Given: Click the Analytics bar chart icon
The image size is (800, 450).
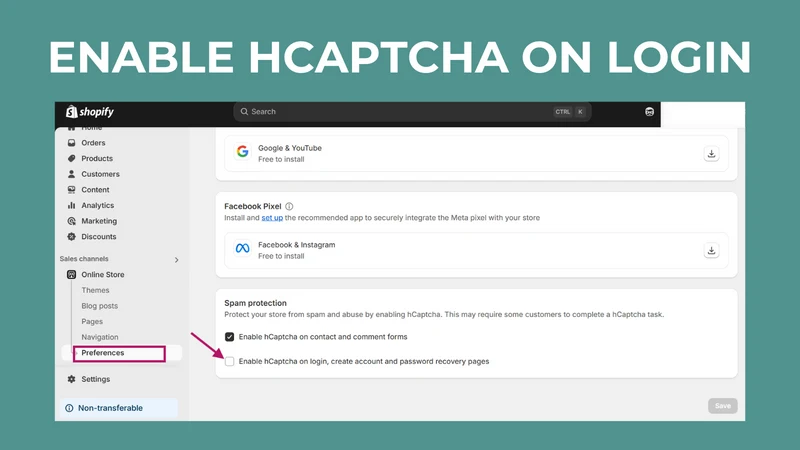Looking at the screenshot, I should click(x=71, y=205).
